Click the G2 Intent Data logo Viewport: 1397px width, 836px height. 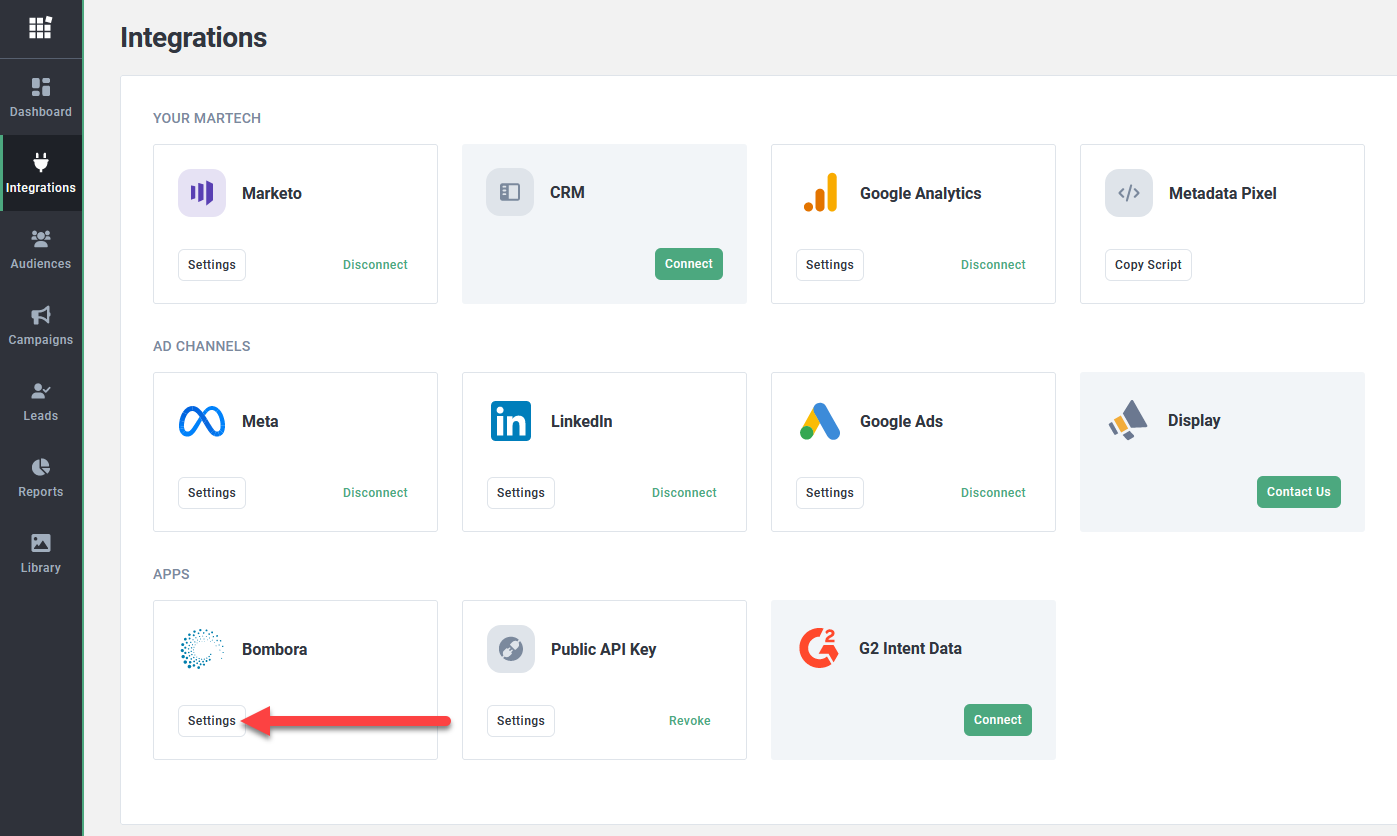click(819, 648)
